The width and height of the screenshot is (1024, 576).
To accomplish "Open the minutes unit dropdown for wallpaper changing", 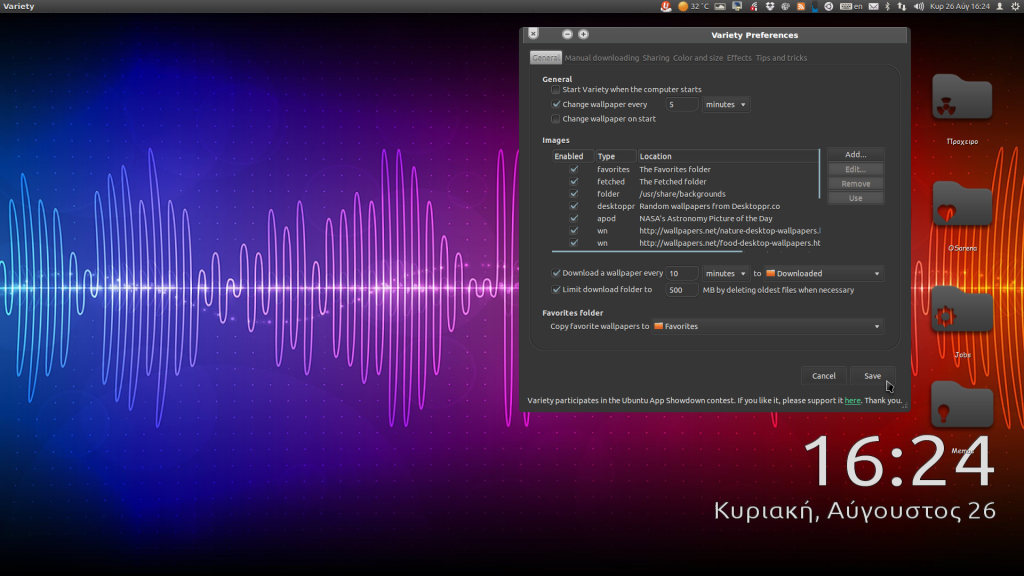I will [x=725, y=104].
